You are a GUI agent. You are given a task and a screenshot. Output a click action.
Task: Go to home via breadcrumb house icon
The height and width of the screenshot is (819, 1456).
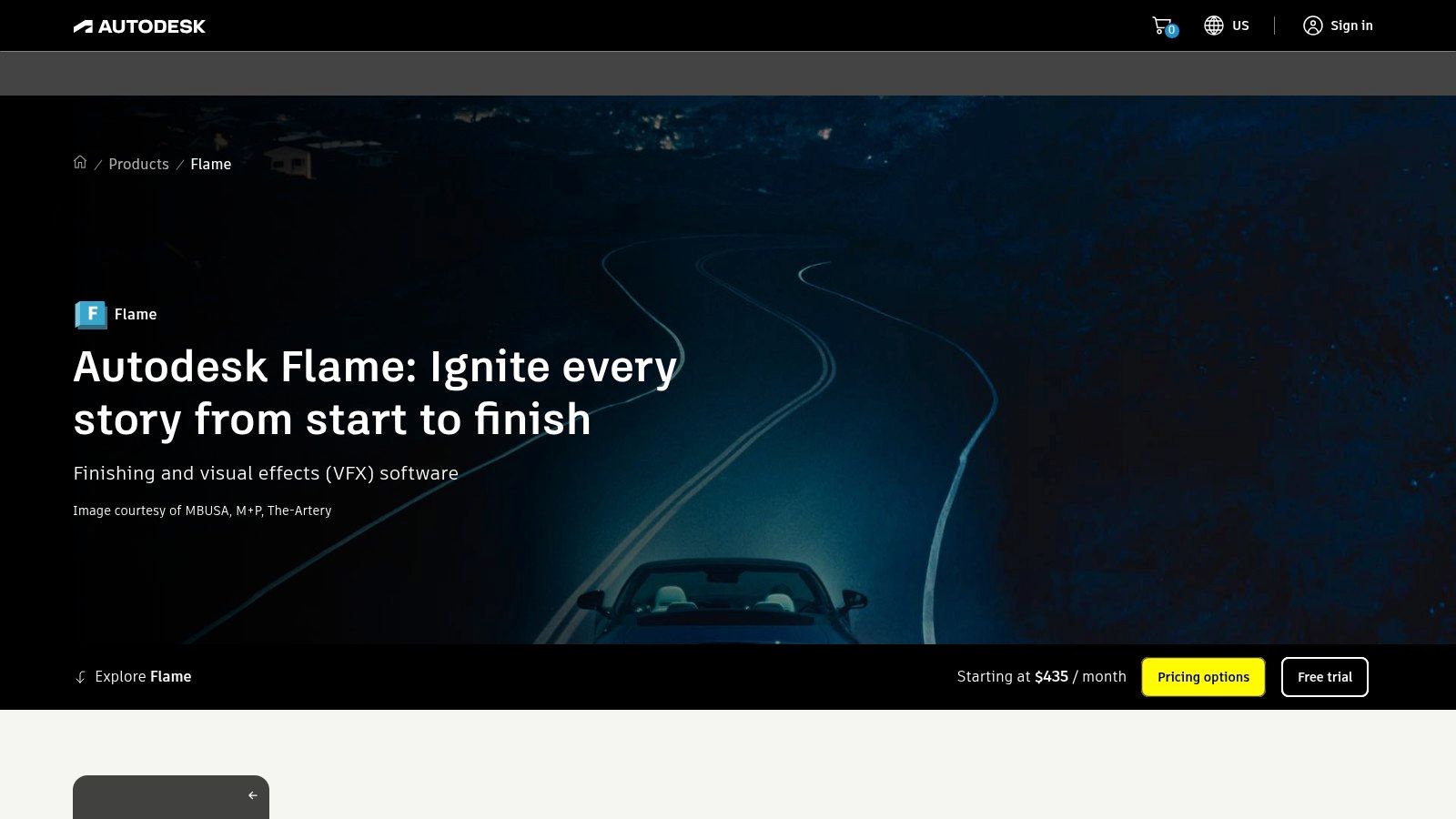pos(80,162)
